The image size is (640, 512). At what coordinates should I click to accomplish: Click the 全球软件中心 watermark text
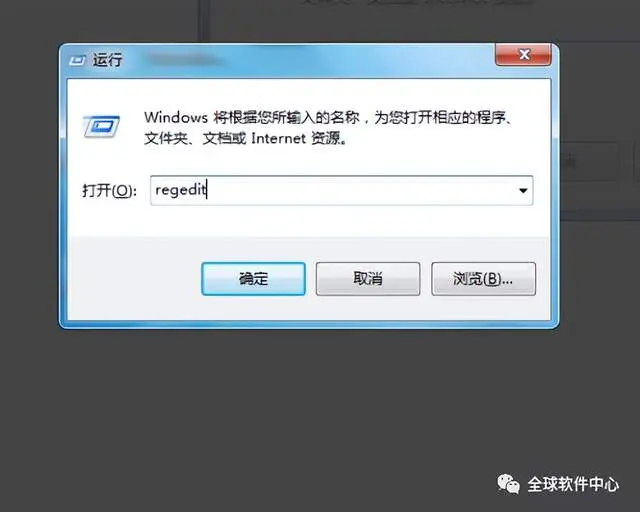click(x=573, y=485)
